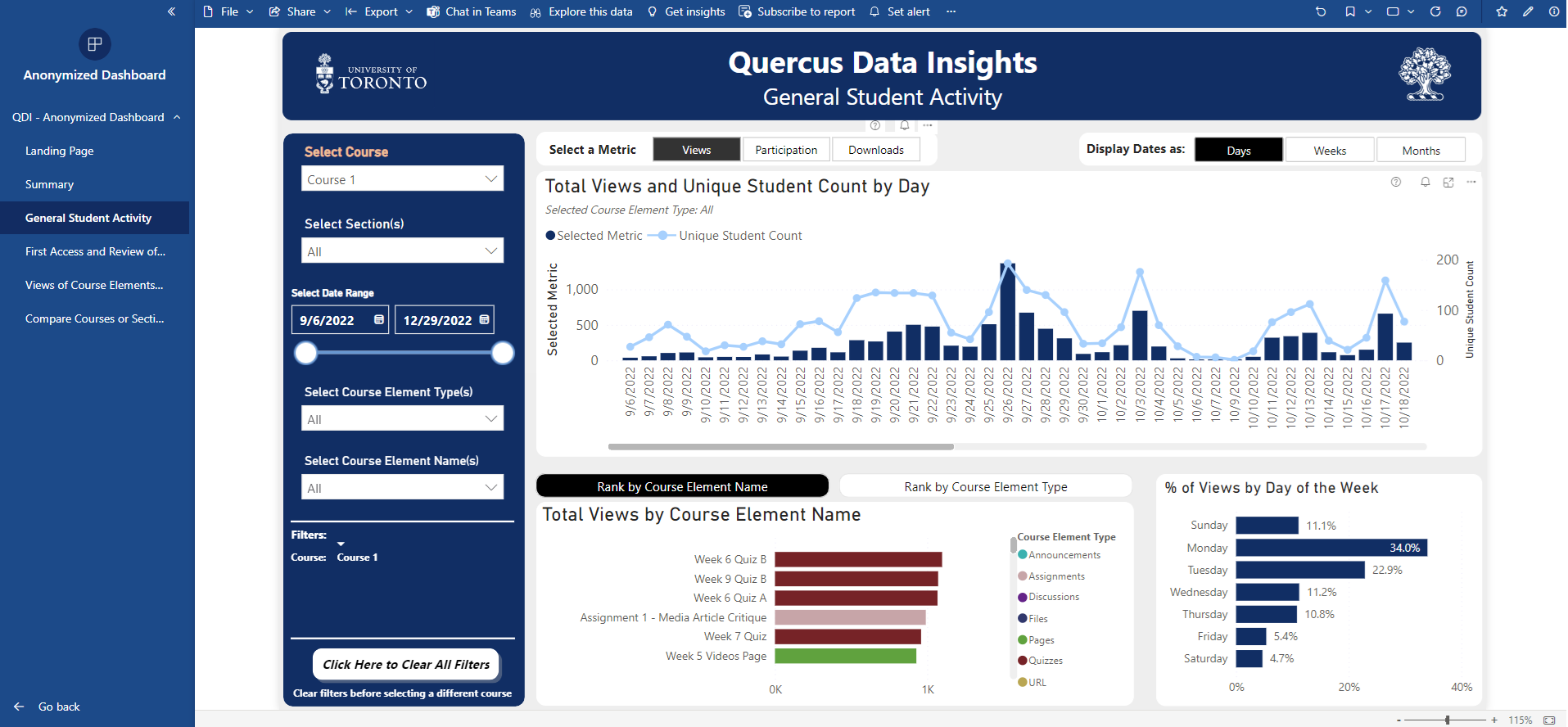This screenshot has width=1568, height=727.
Task: Collapse QDI - Anonymized Dashboard section
Action: (x=177, y=117)
